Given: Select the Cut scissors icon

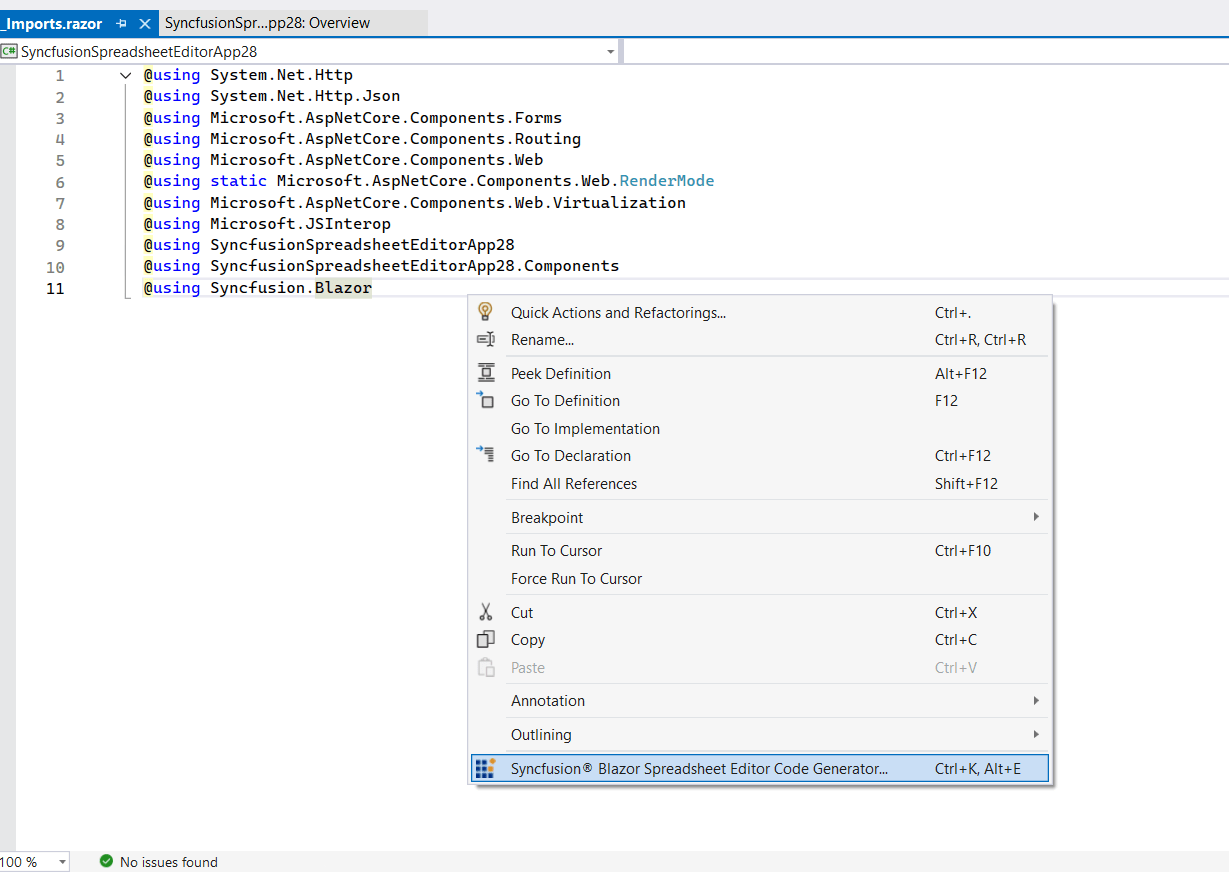Looking at the screenshot, I should click(x=486, y=611).
